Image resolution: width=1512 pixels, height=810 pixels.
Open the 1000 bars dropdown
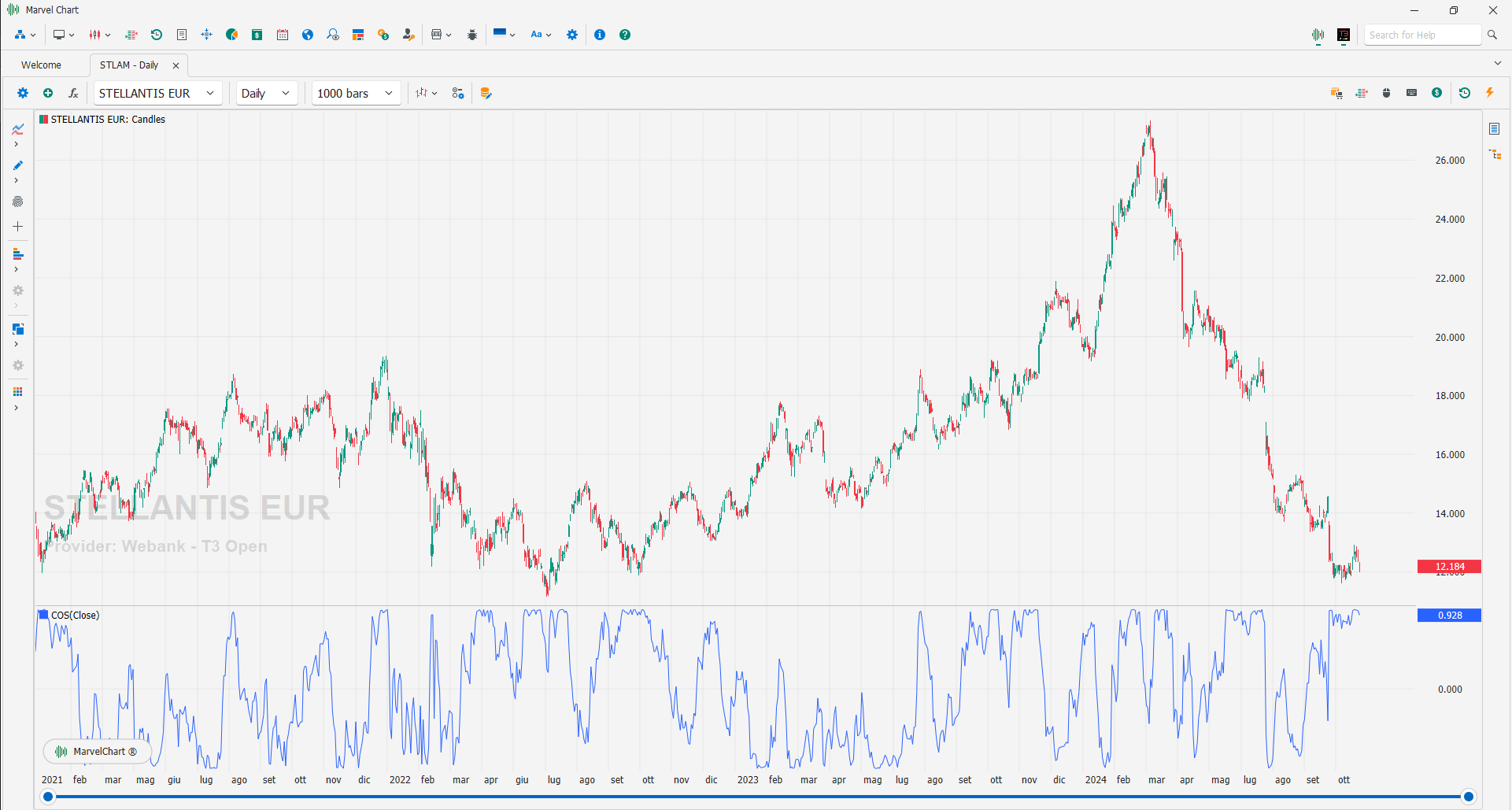pos(356,93)
